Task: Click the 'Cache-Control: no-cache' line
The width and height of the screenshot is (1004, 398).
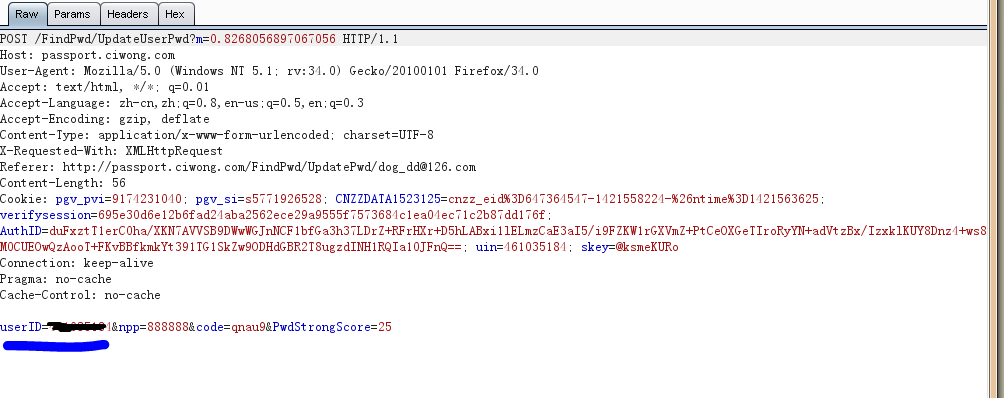Action: 80,295
